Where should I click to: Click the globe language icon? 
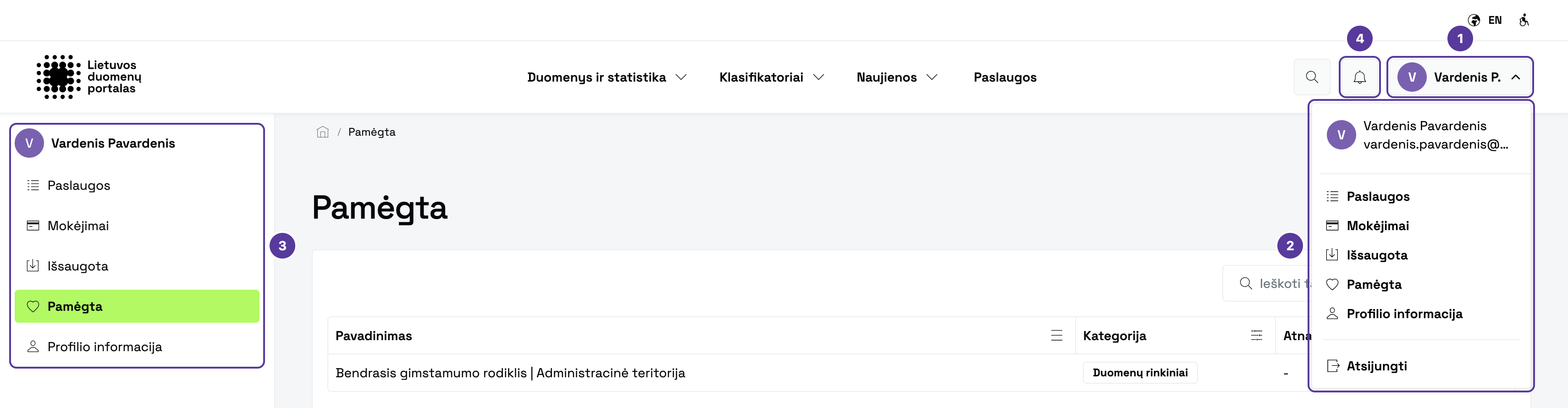pyautogui.click(x=1474, y=20)
